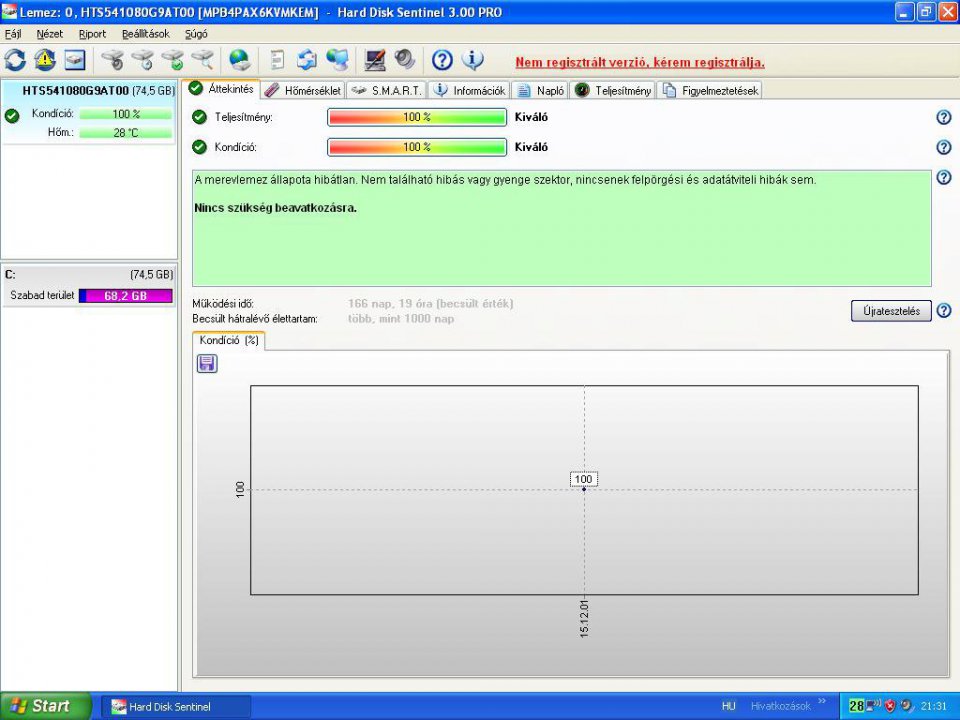
Task: Open the Riport menu
Action: pyautogui.click(x=92, y=34)
